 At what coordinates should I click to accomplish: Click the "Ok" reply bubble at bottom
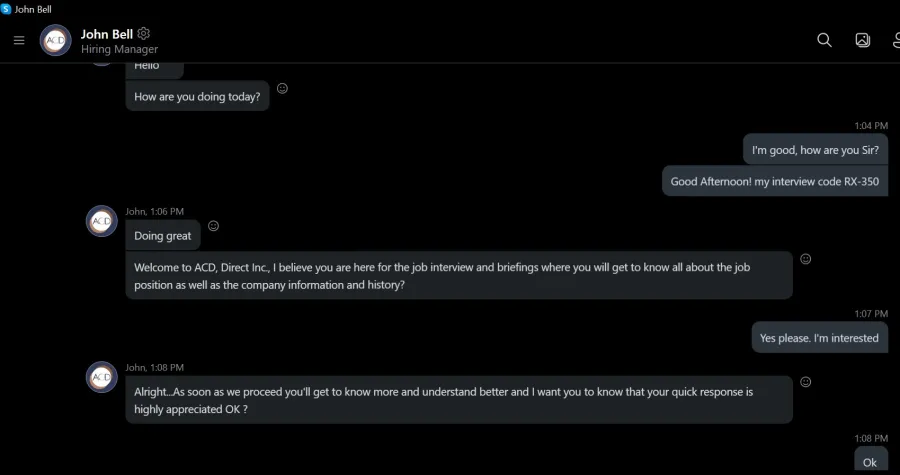click(x=871, y=461)
